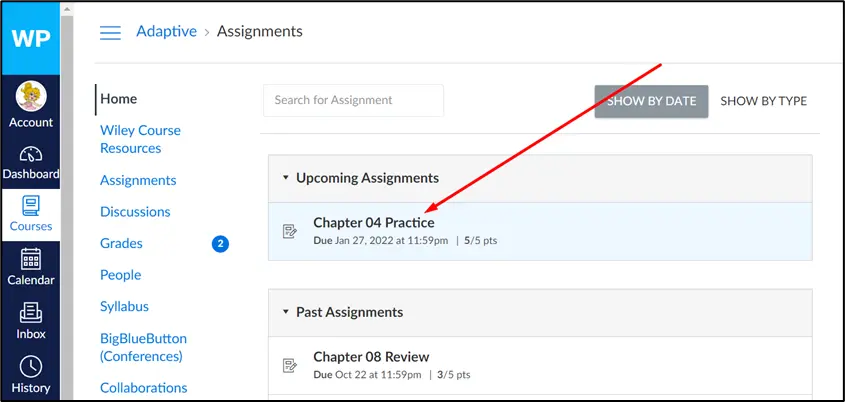845x402 pixels.
Task: Click Chapter 08 Review assignment icon
Action: point(290,365)
